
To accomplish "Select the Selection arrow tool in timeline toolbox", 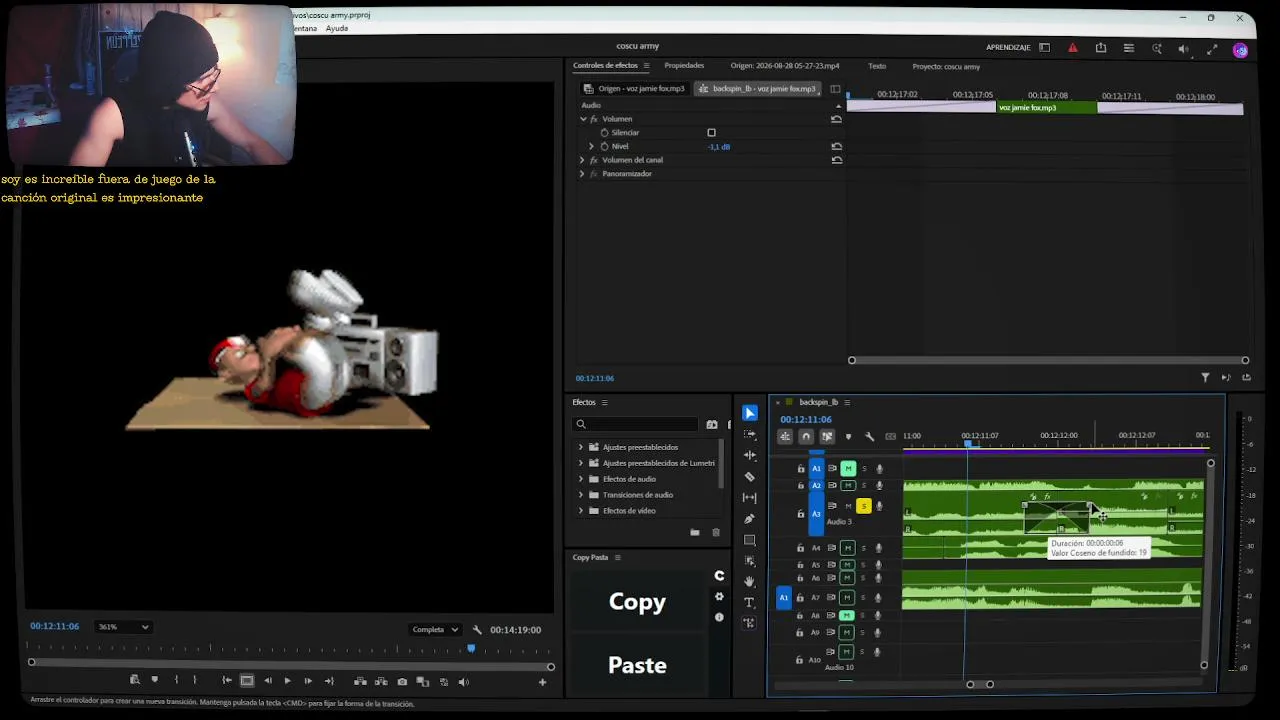I will coord(750,413).
